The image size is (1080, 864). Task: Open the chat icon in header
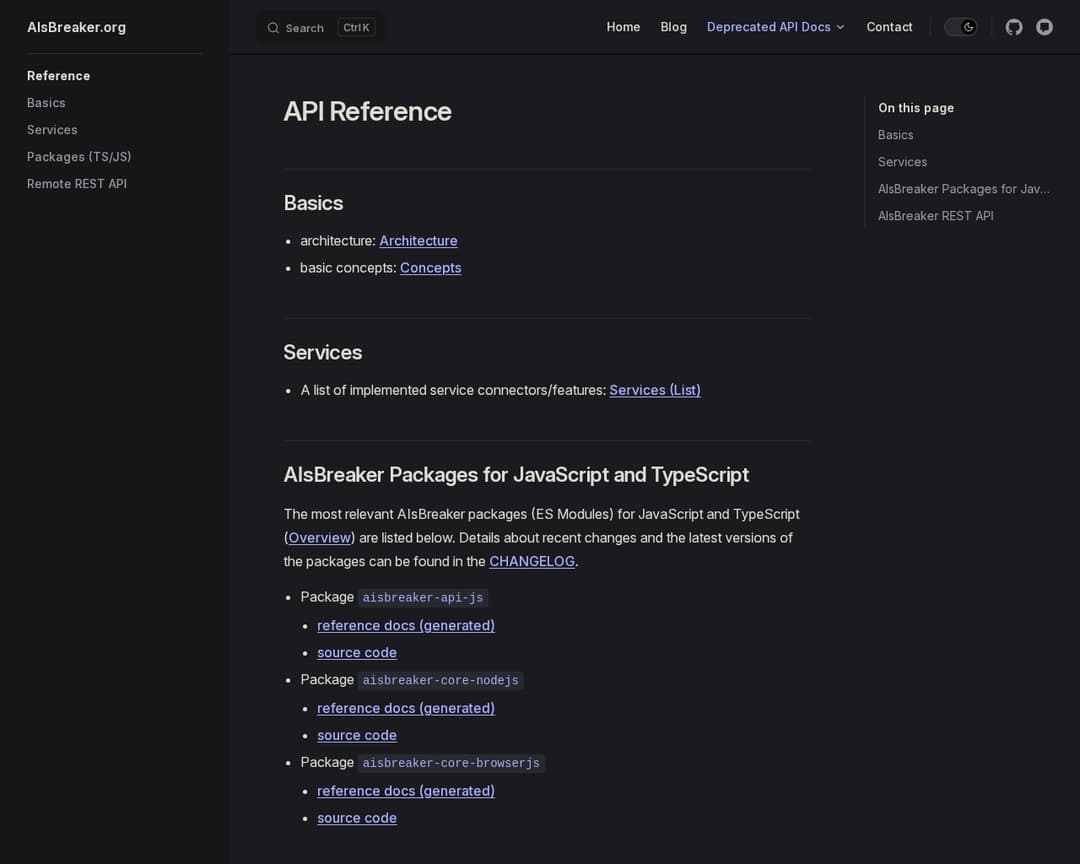(x=1044, y=28)
